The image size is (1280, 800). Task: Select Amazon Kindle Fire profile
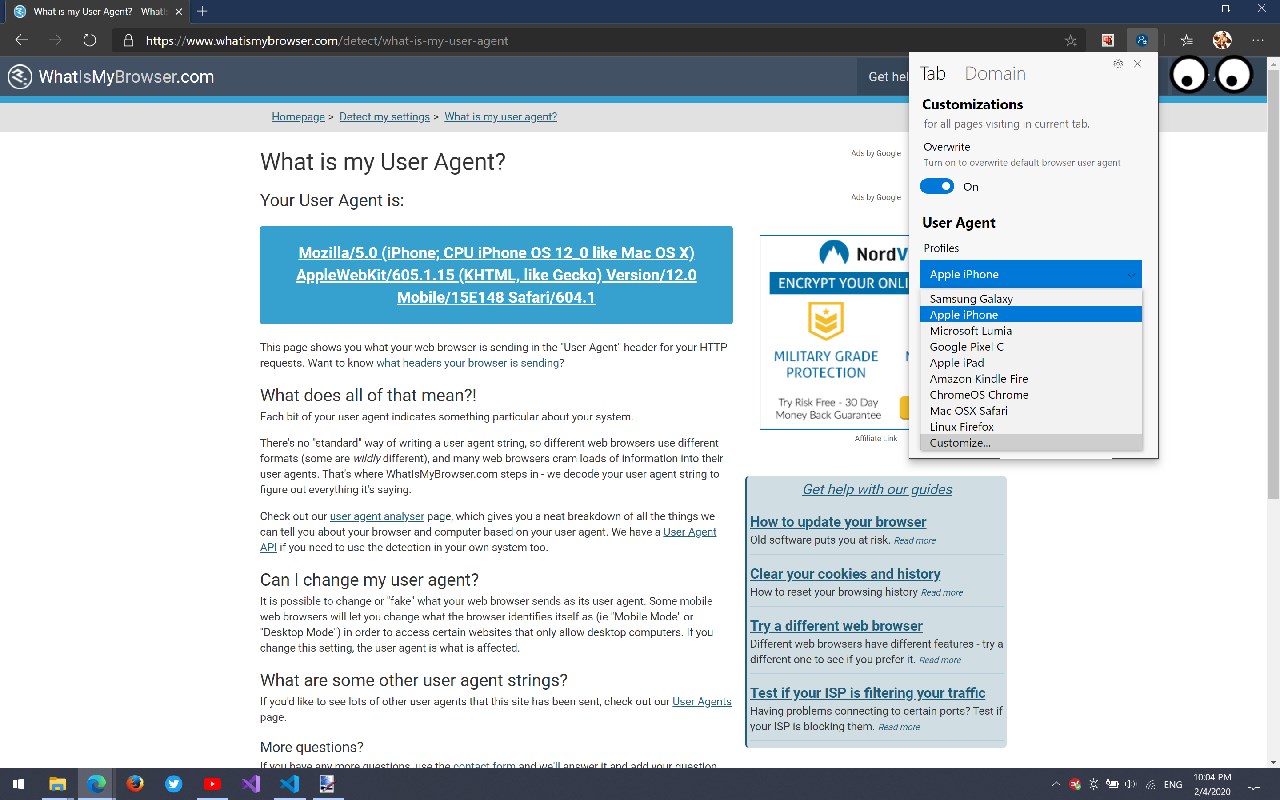tap(1030, 379)
